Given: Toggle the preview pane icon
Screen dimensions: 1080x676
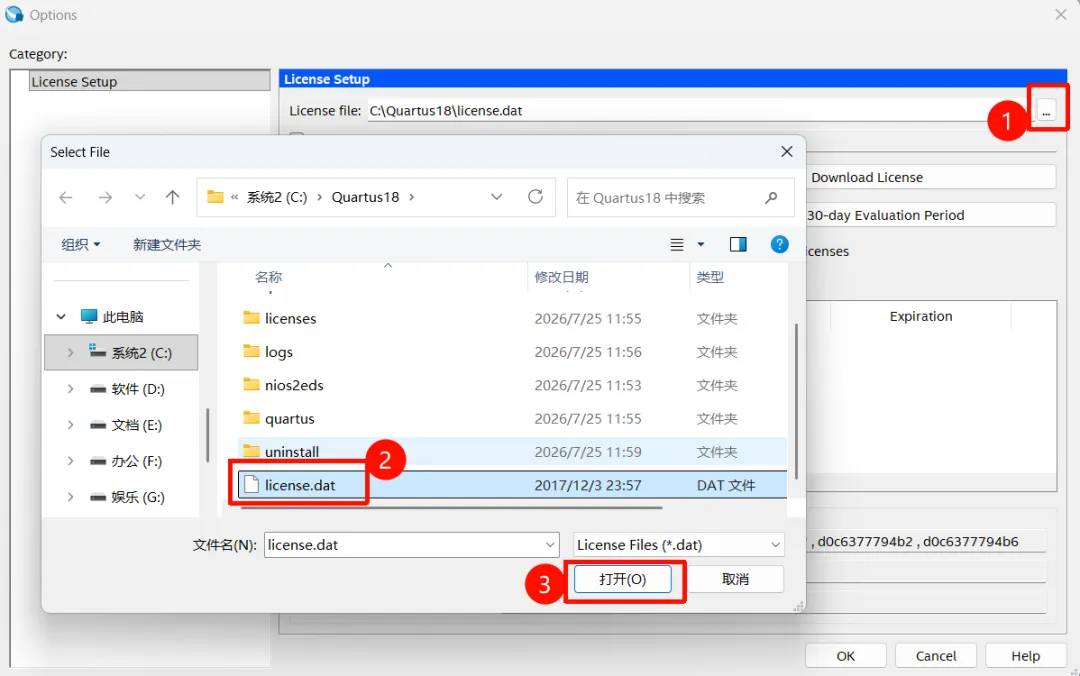Looking at the screenshot, I should (x=738, y=245).
